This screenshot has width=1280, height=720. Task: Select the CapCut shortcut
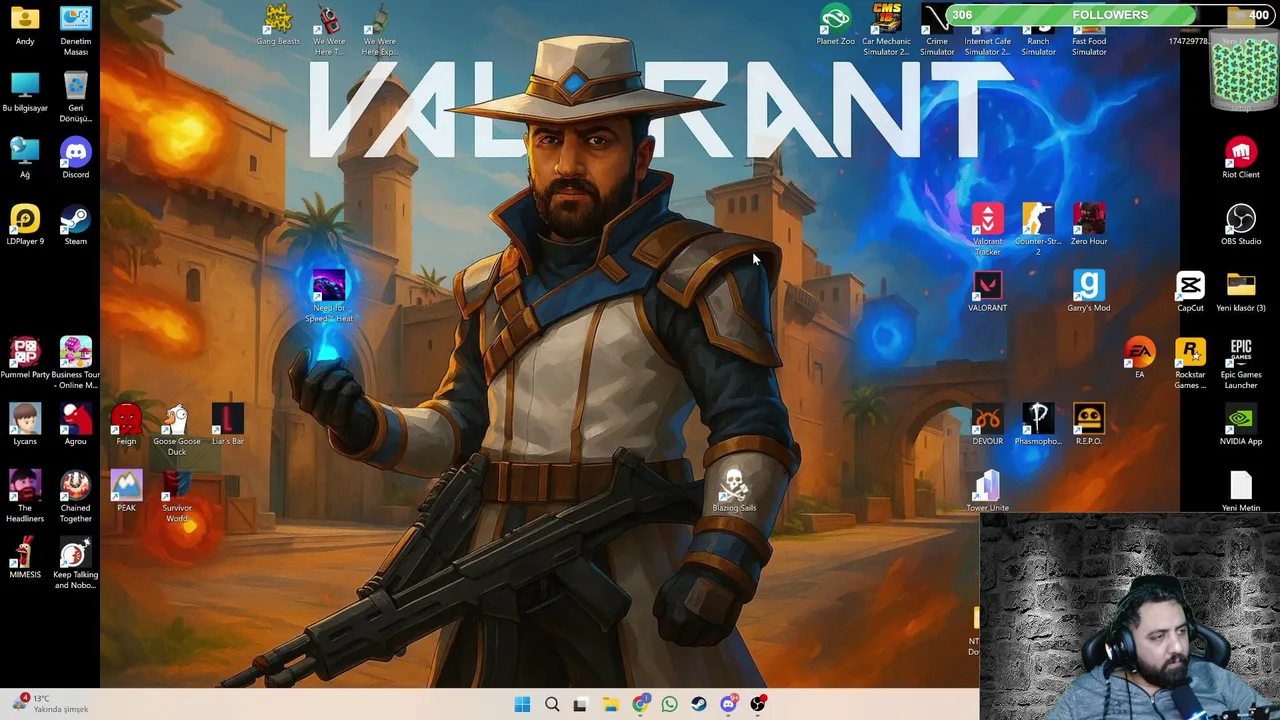(1190, 293)
